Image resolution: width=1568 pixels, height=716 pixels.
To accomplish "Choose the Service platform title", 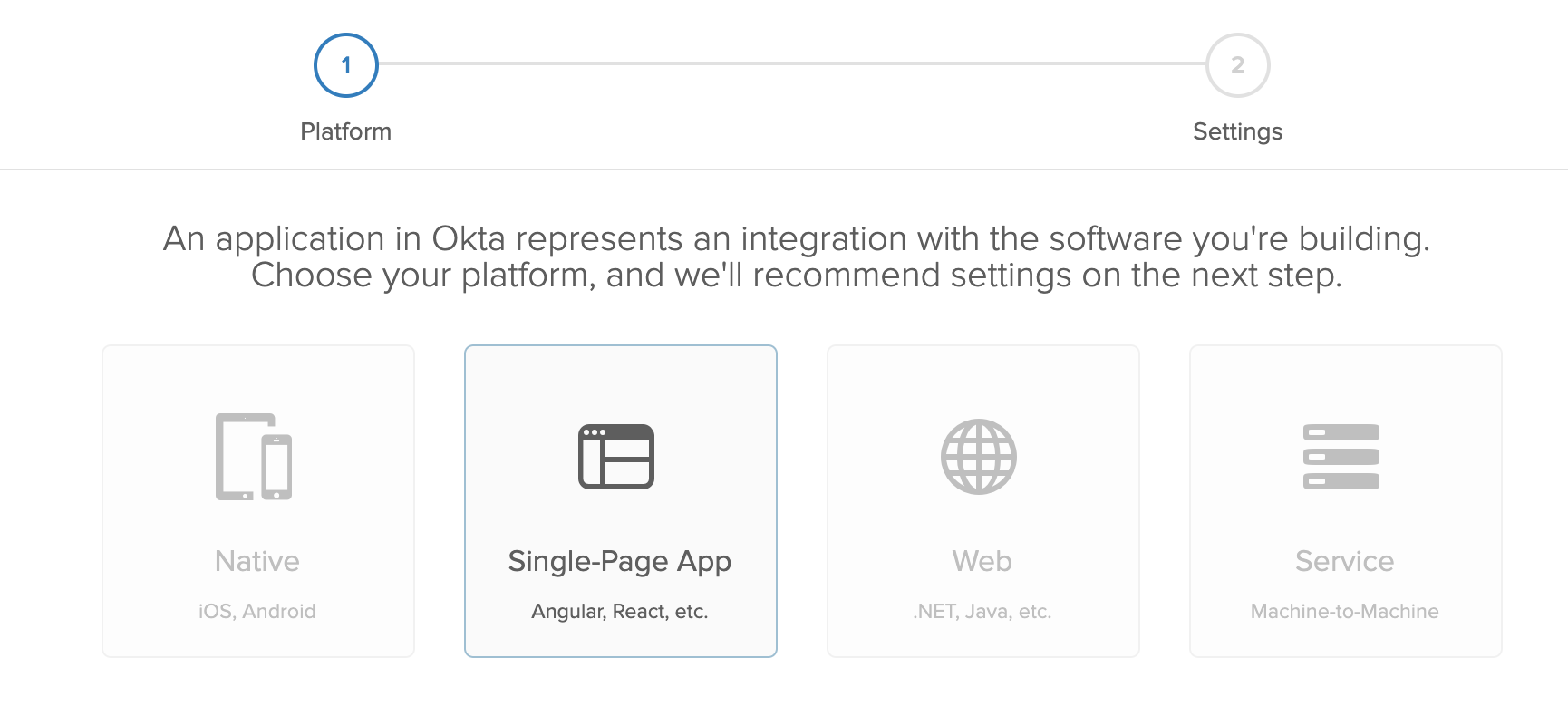I will pyautogui.click(x=1345, y=561).
